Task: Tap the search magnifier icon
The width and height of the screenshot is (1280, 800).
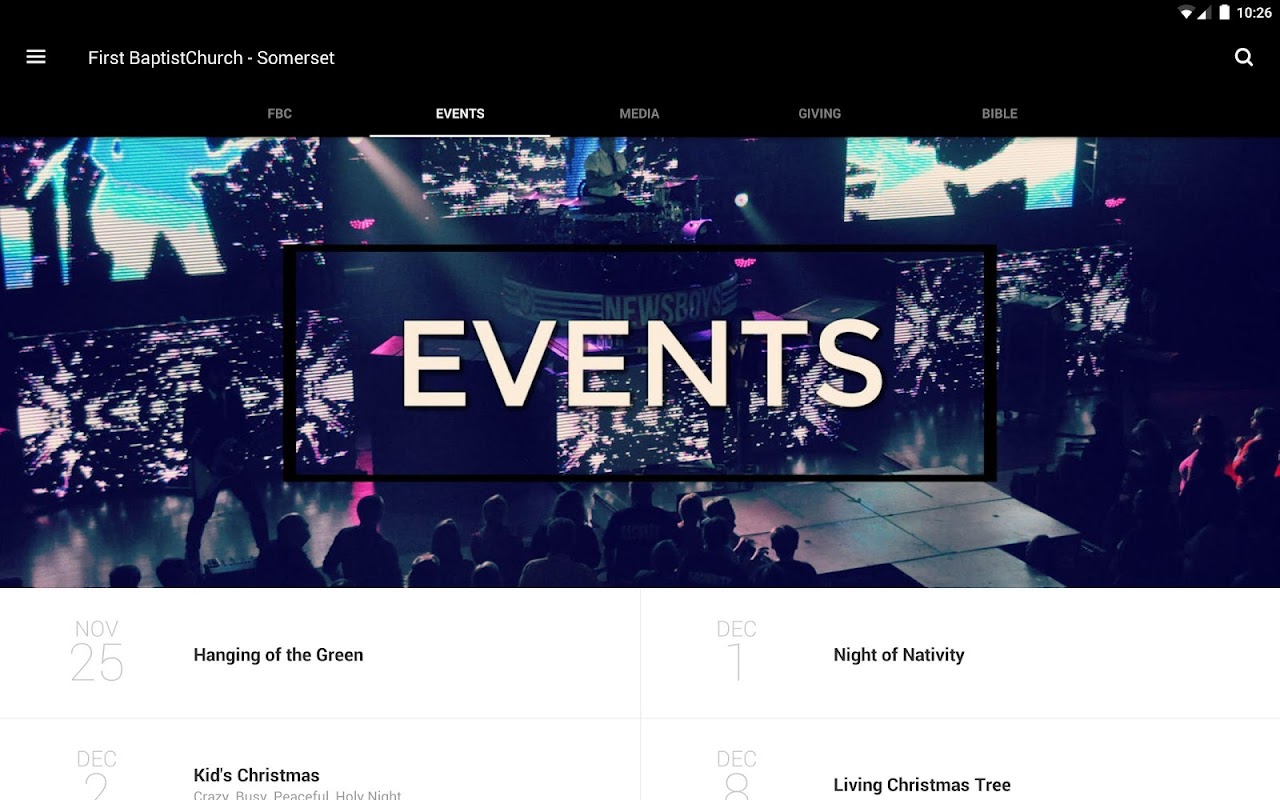Action: [1244, 57]
